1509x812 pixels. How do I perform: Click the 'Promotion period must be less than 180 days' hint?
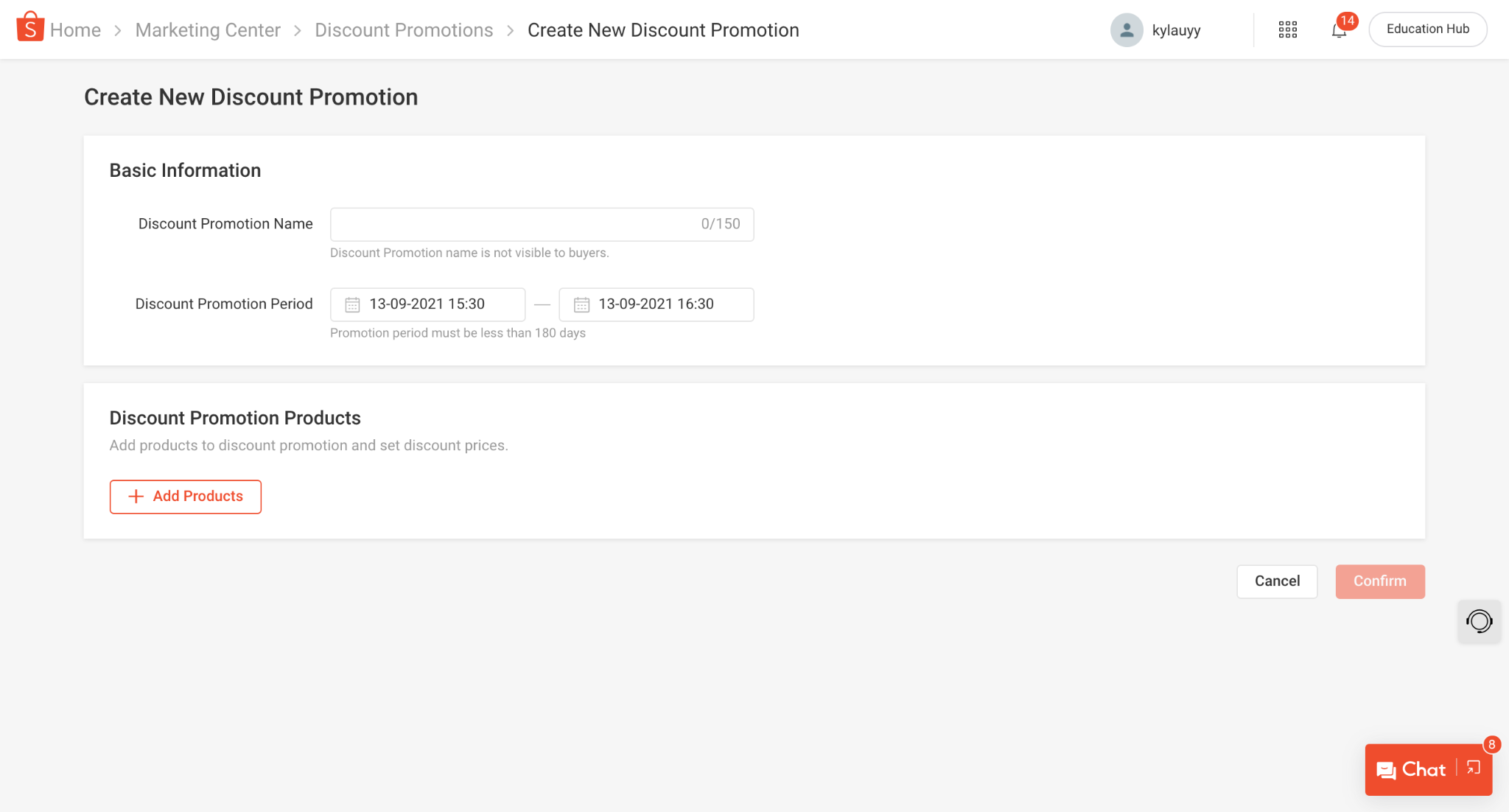pyautogui.click(x=458, y=333)
